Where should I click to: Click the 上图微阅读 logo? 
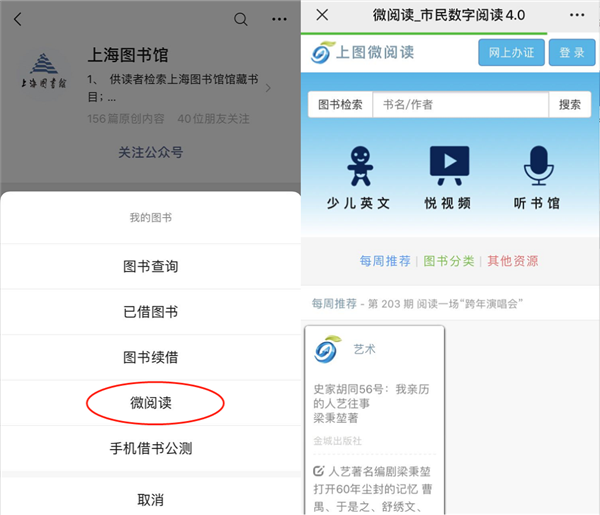point(362,52)
